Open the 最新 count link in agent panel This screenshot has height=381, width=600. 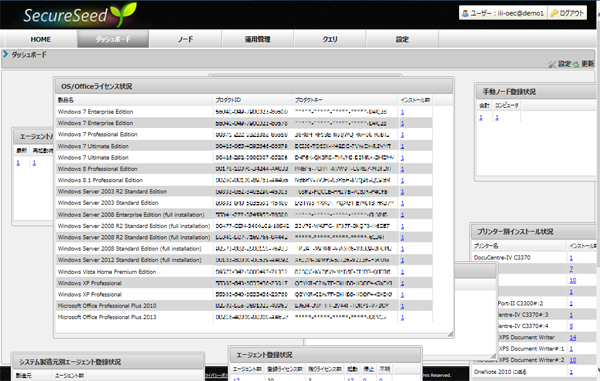(x=18, y=163)
